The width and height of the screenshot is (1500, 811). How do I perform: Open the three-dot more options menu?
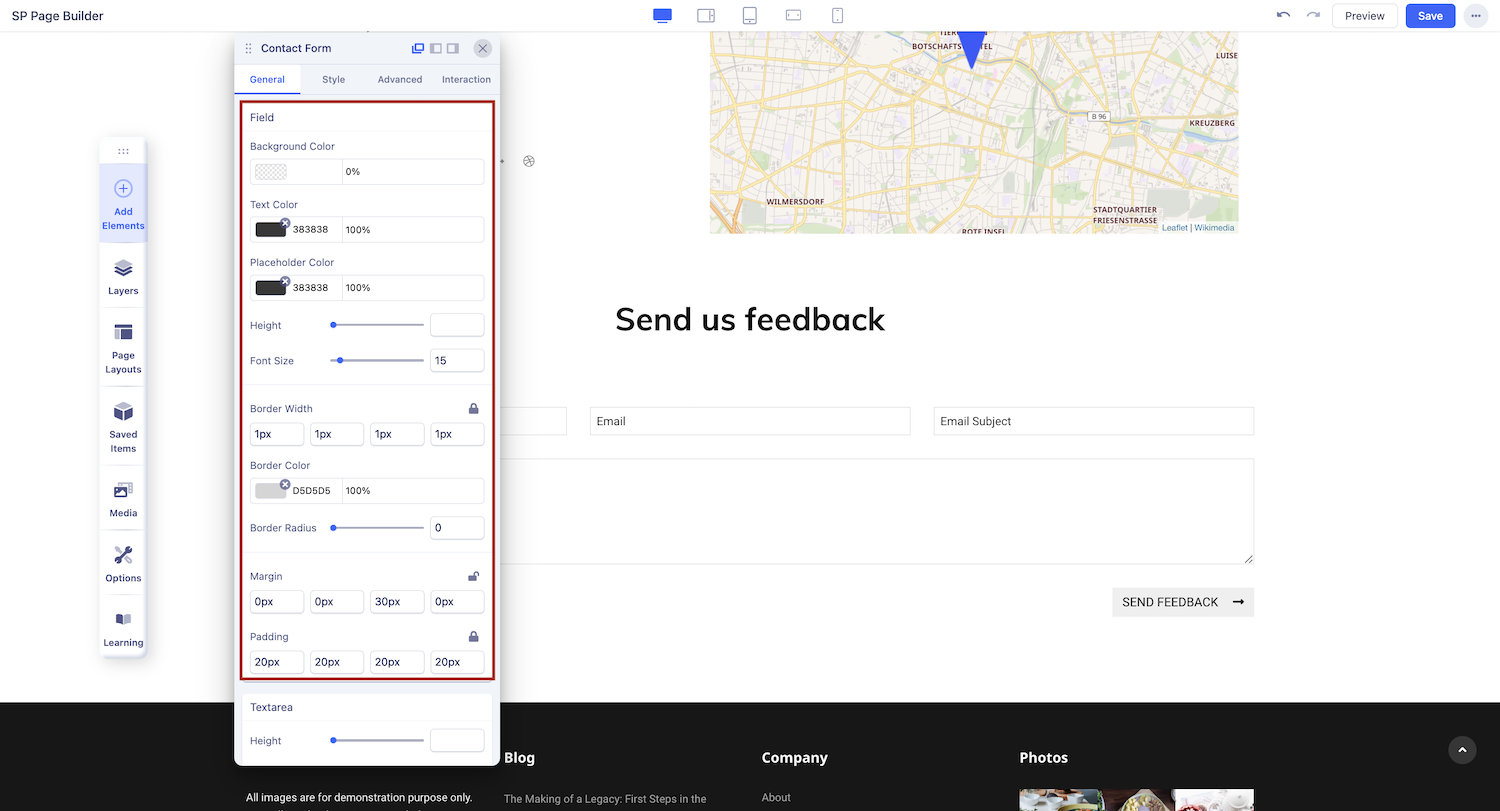coord(1475,16)
